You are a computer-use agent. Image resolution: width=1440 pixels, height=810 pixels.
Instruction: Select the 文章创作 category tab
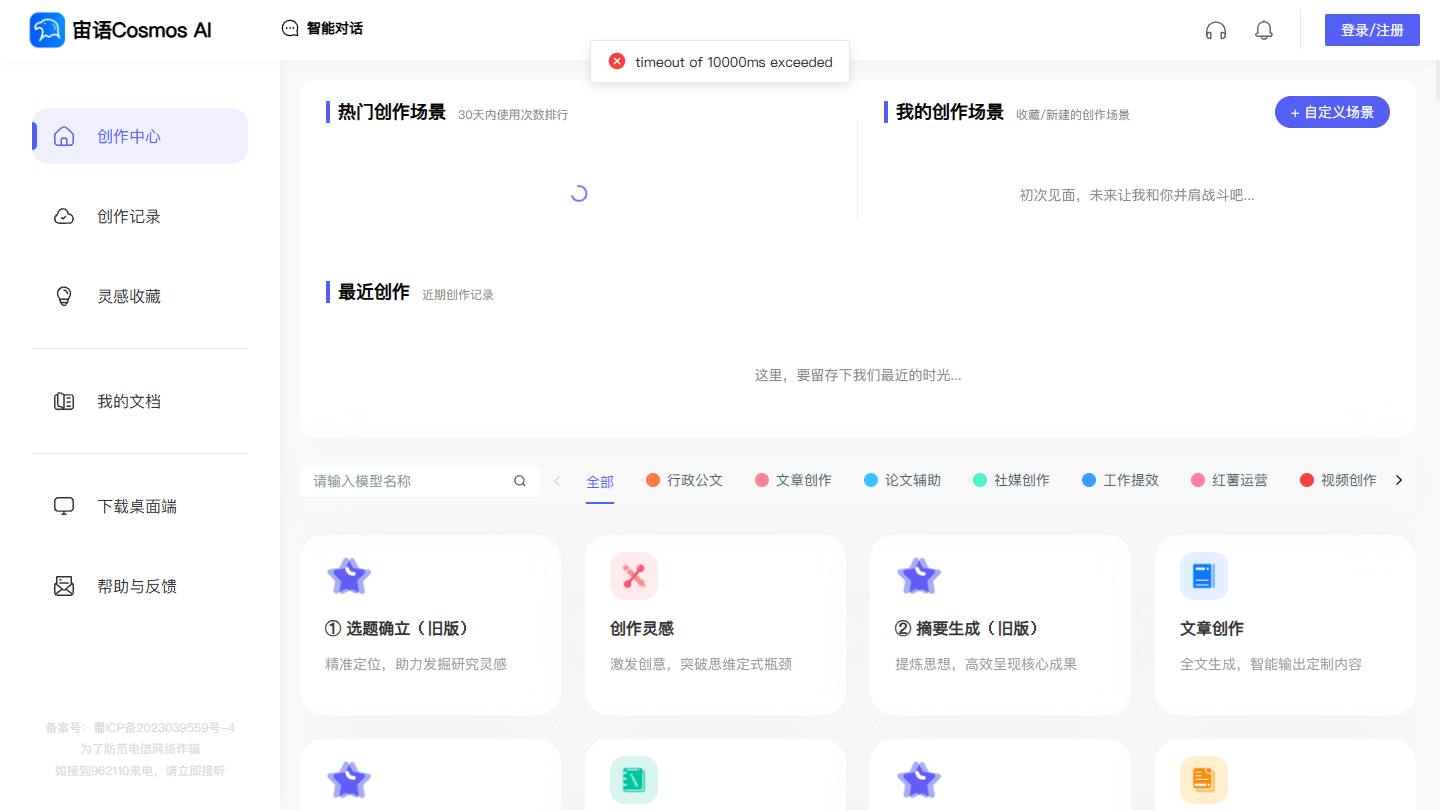click(x=794, y=480)
